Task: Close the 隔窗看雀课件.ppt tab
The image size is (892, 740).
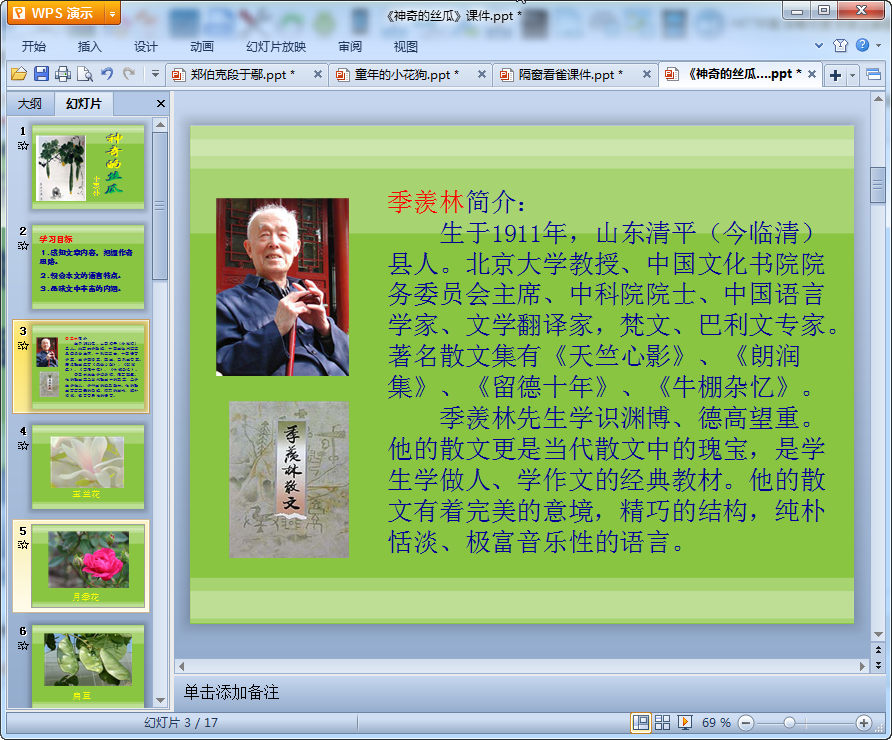Action: (647, 75)
